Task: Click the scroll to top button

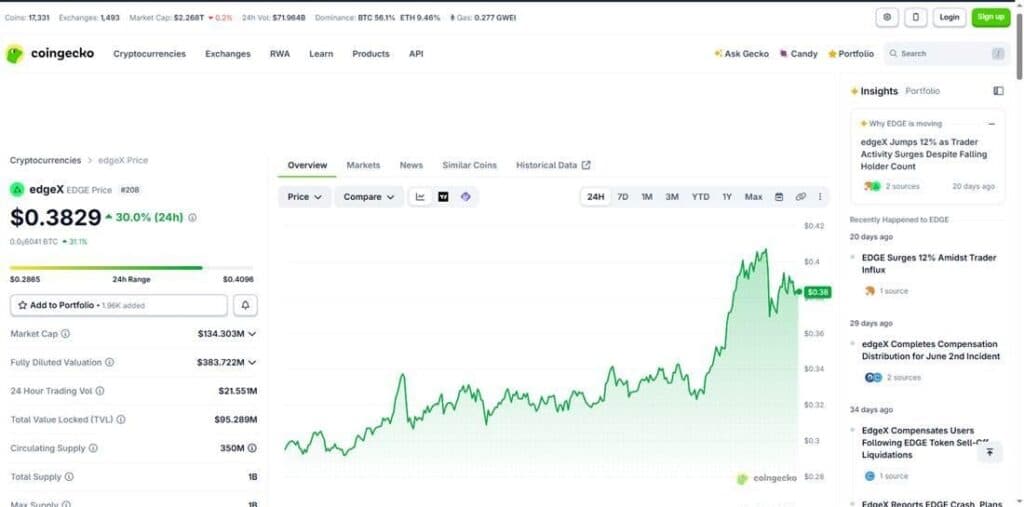Action: point(989,452)
